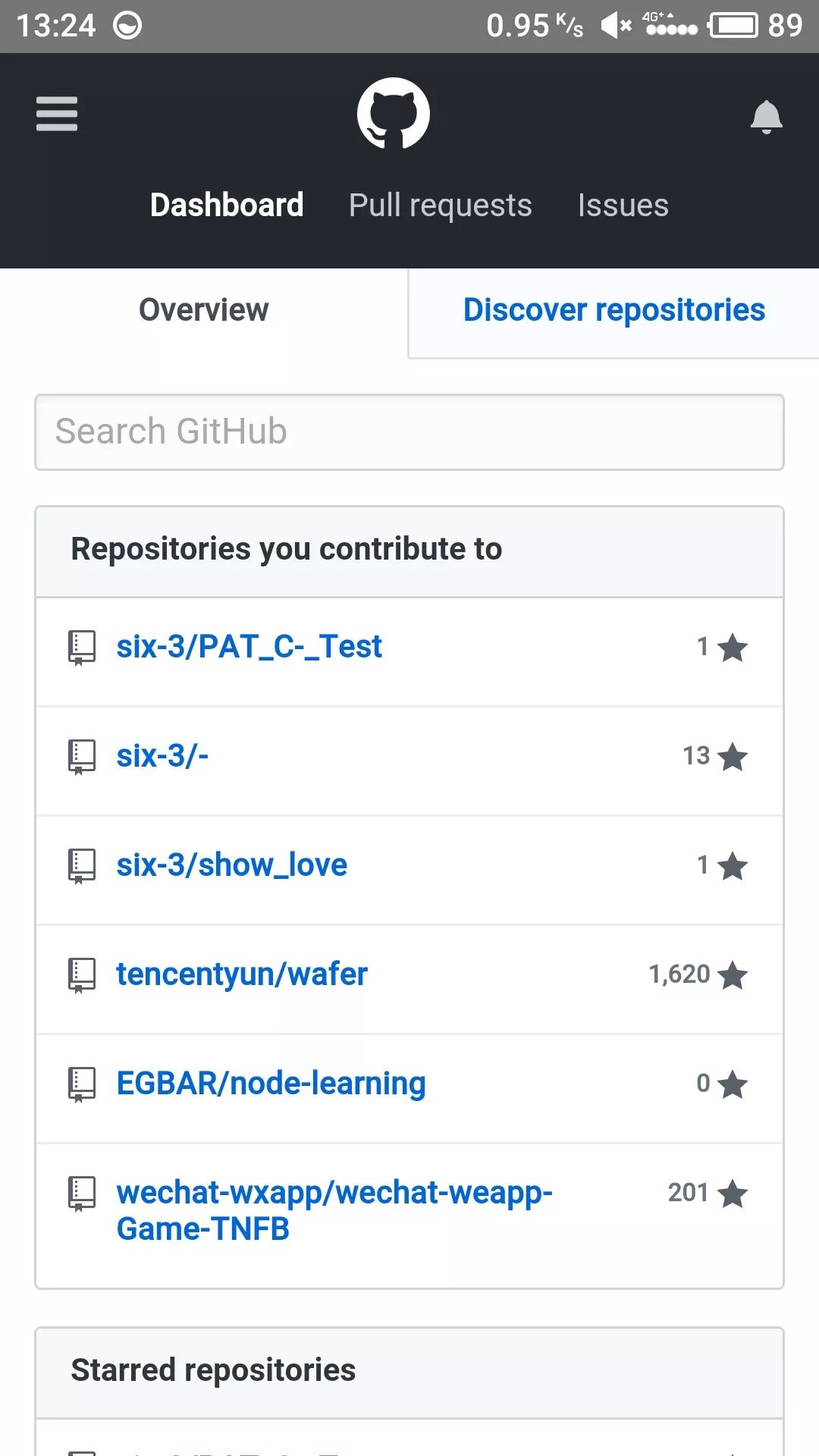Image resolution: width=819 pixels, height=1456 pixels.
Task: Click repo book icon beside EGBAR/node-learning
Action: tap(82, 1084)
